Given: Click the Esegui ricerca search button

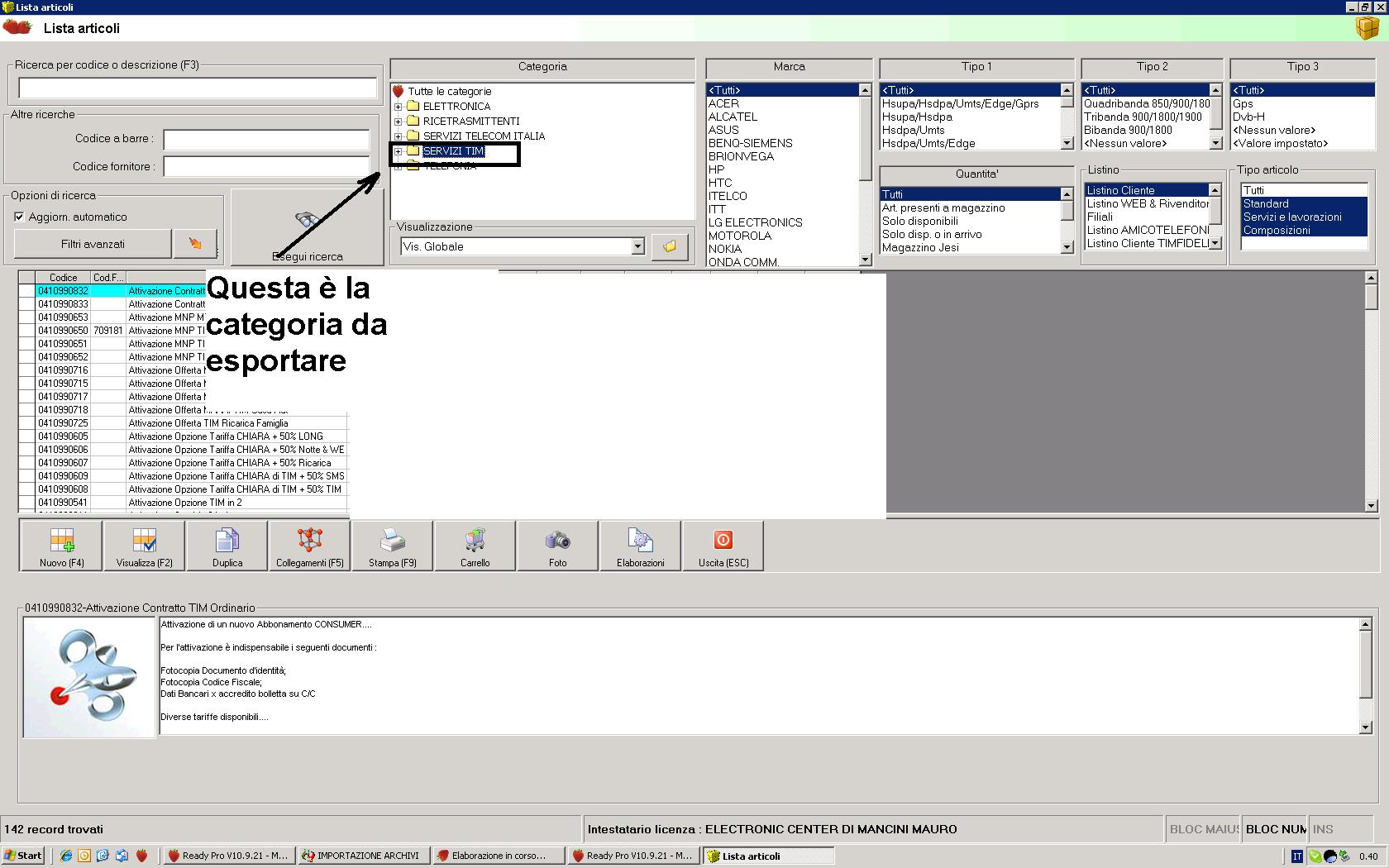Looking at the screenshot, I should [x=308, y=227].
